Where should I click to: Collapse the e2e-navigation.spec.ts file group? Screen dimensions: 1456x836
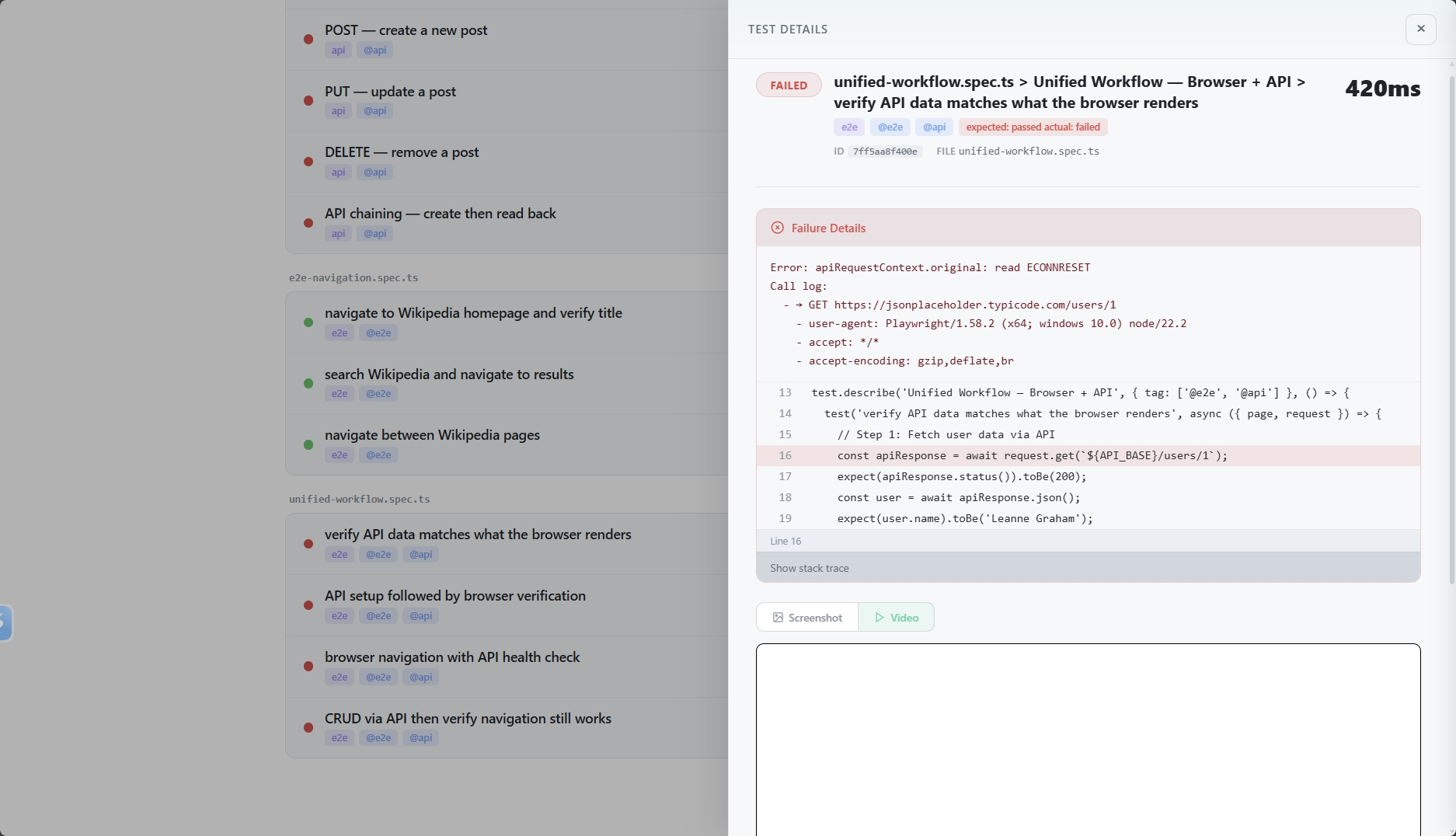click(354, 277)
